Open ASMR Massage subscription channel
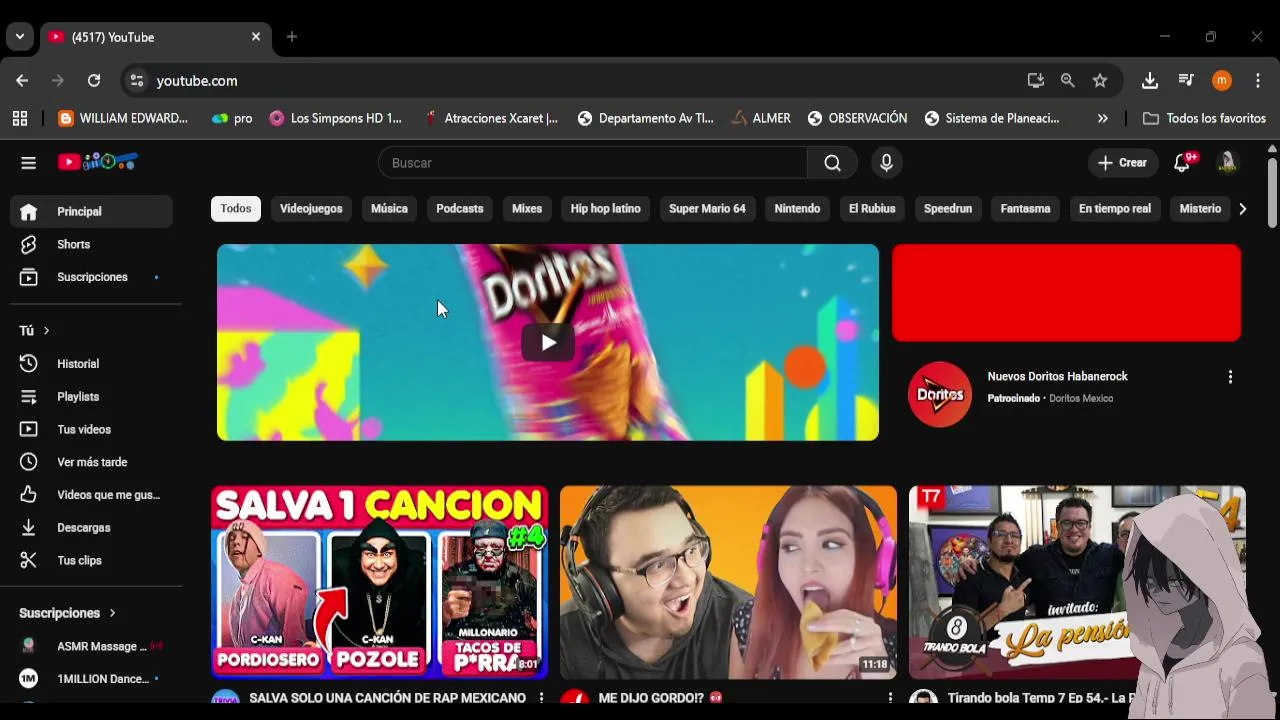The image size is (1280, 720). pyautogui.click(x=91, y=646)
